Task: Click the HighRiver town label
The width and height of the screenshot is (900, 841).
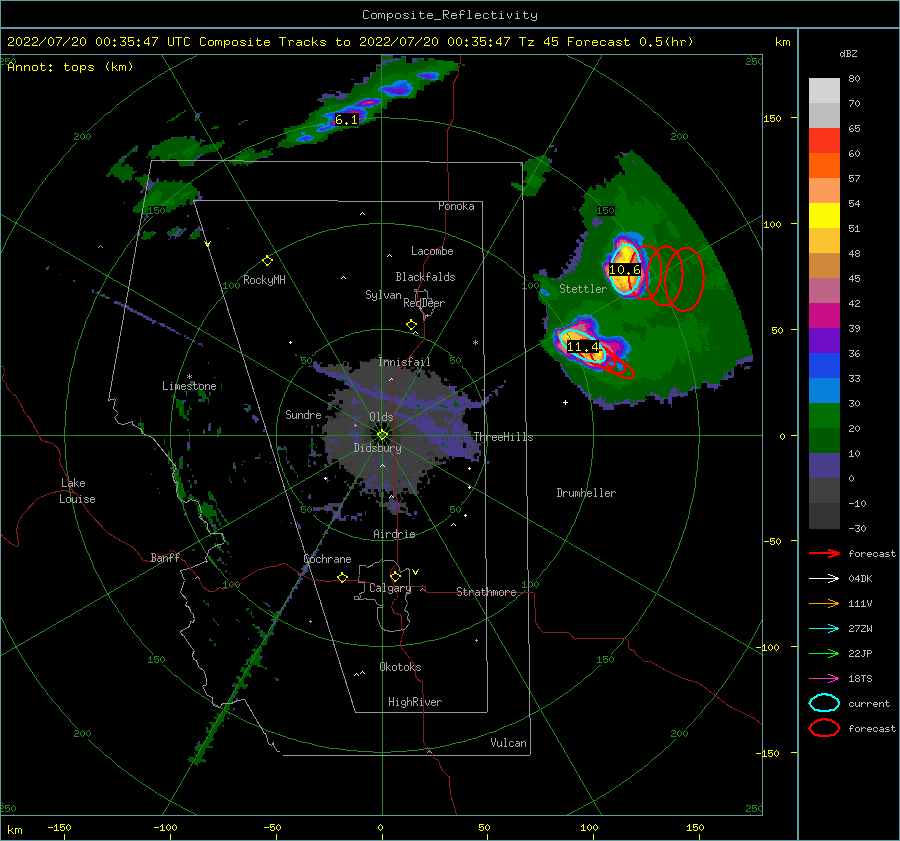Action: 415,702
